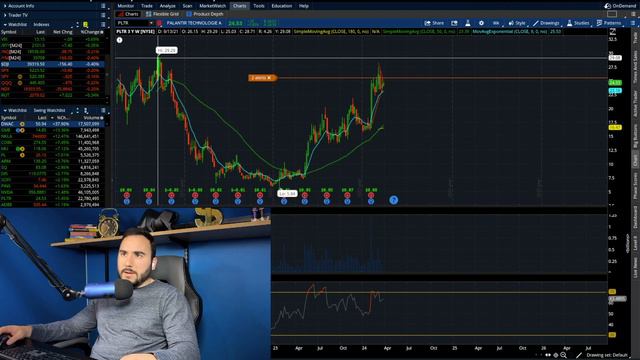Switch to the Scan tab

187,6
